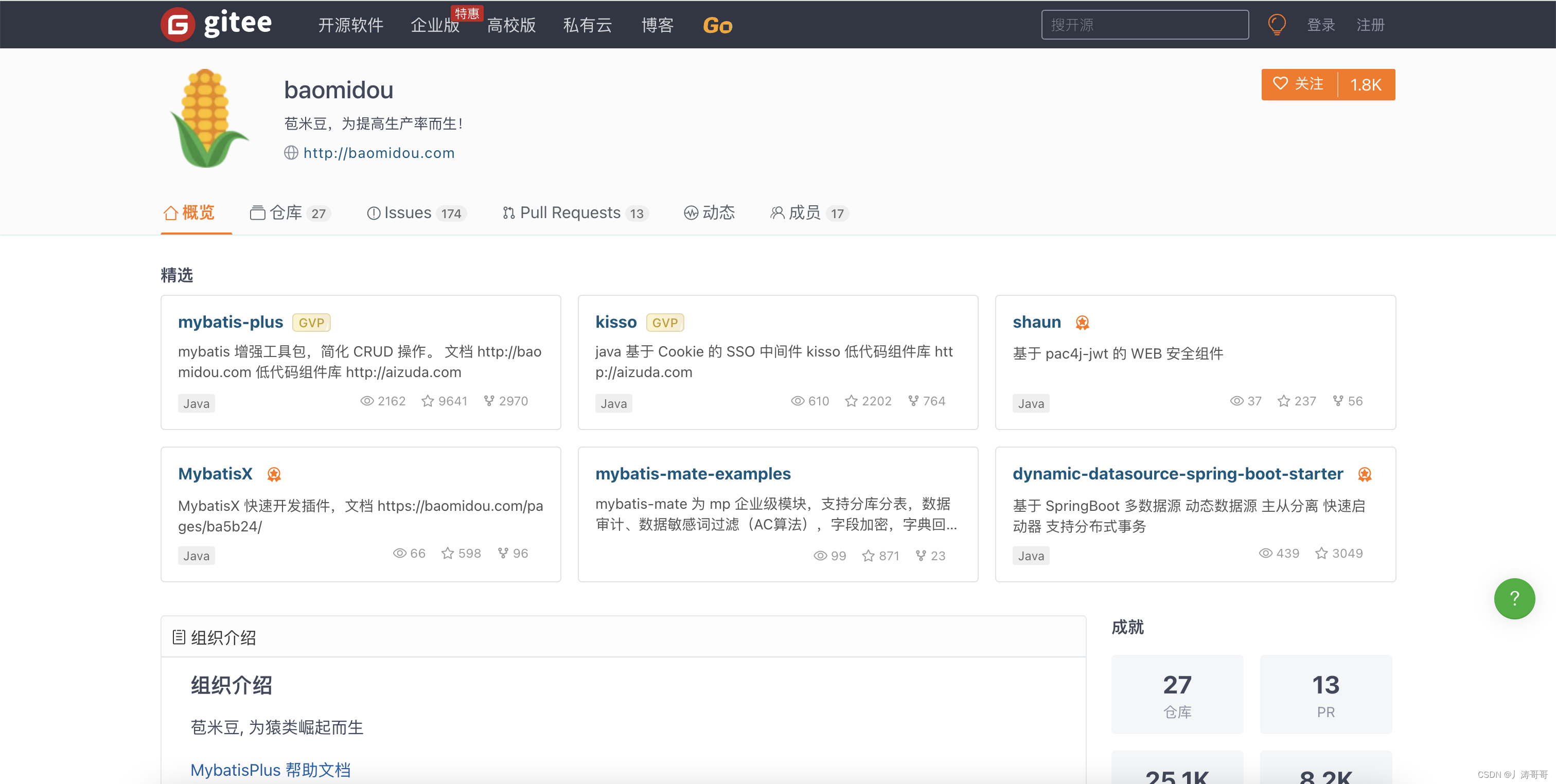1556x784 pixels.
Task: Click the recommended badge icon beside MybatisX
Action: click(x=274, y=474)
